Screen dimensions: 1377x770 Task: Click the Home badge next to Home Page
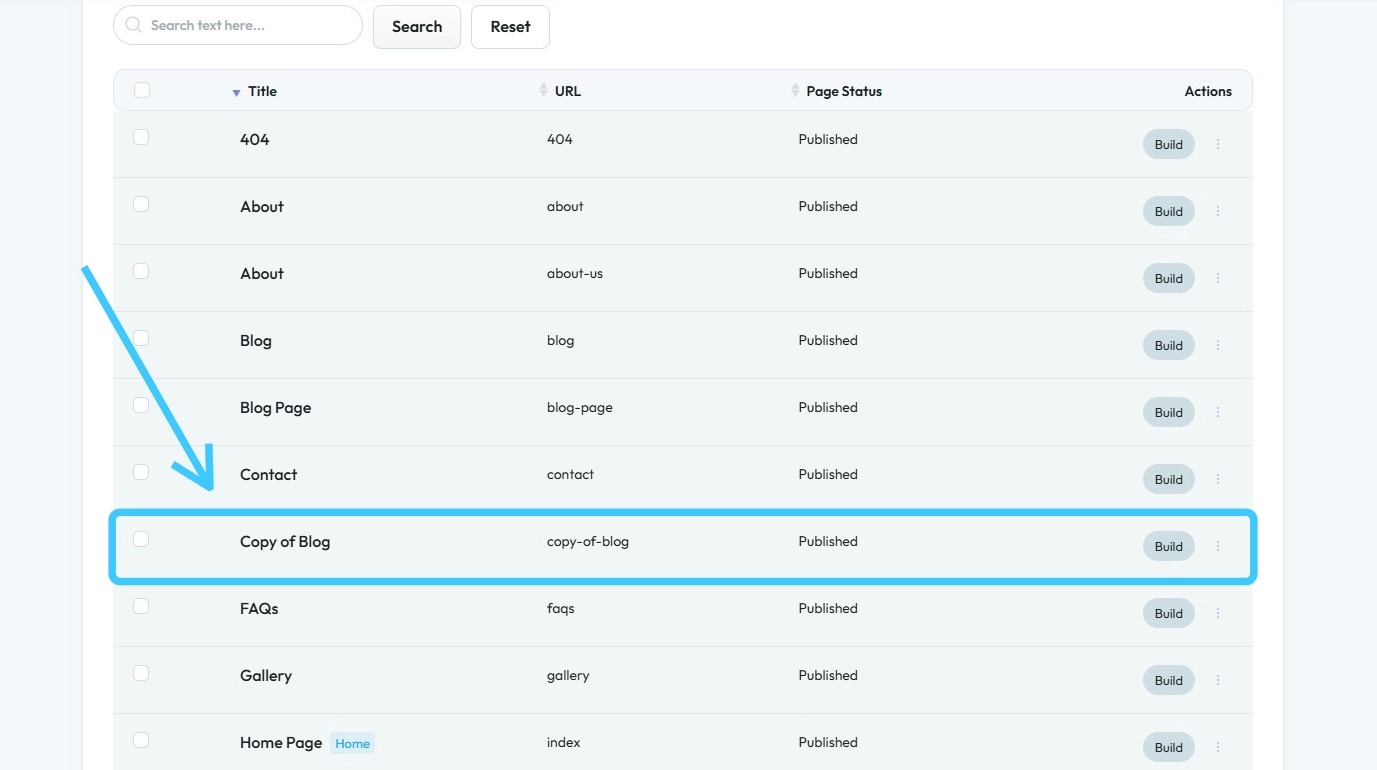tap(352, 744)
